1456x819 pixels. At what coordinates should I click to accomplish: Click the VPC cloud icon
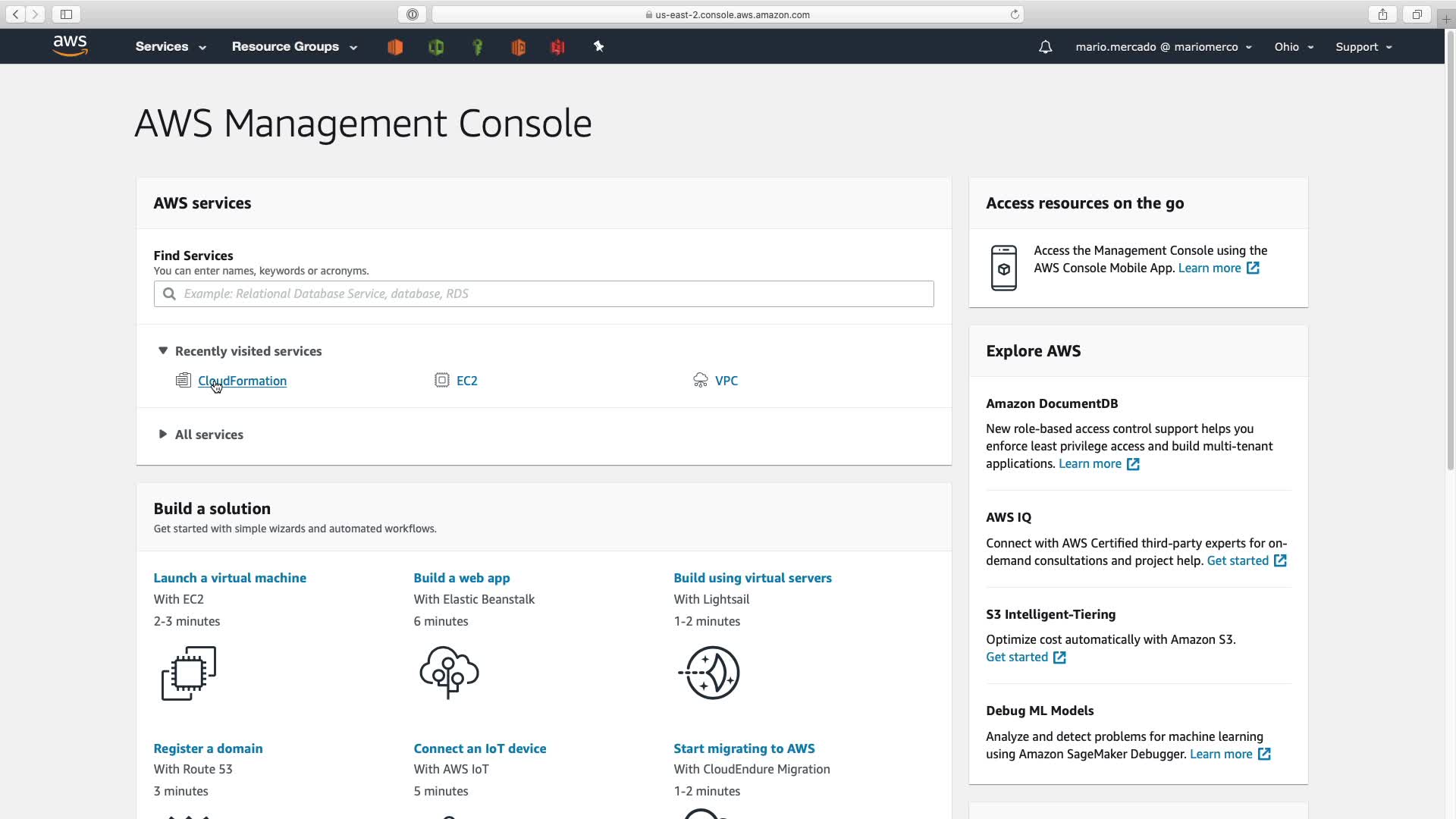pyautogui.click(x=700, y=381)
